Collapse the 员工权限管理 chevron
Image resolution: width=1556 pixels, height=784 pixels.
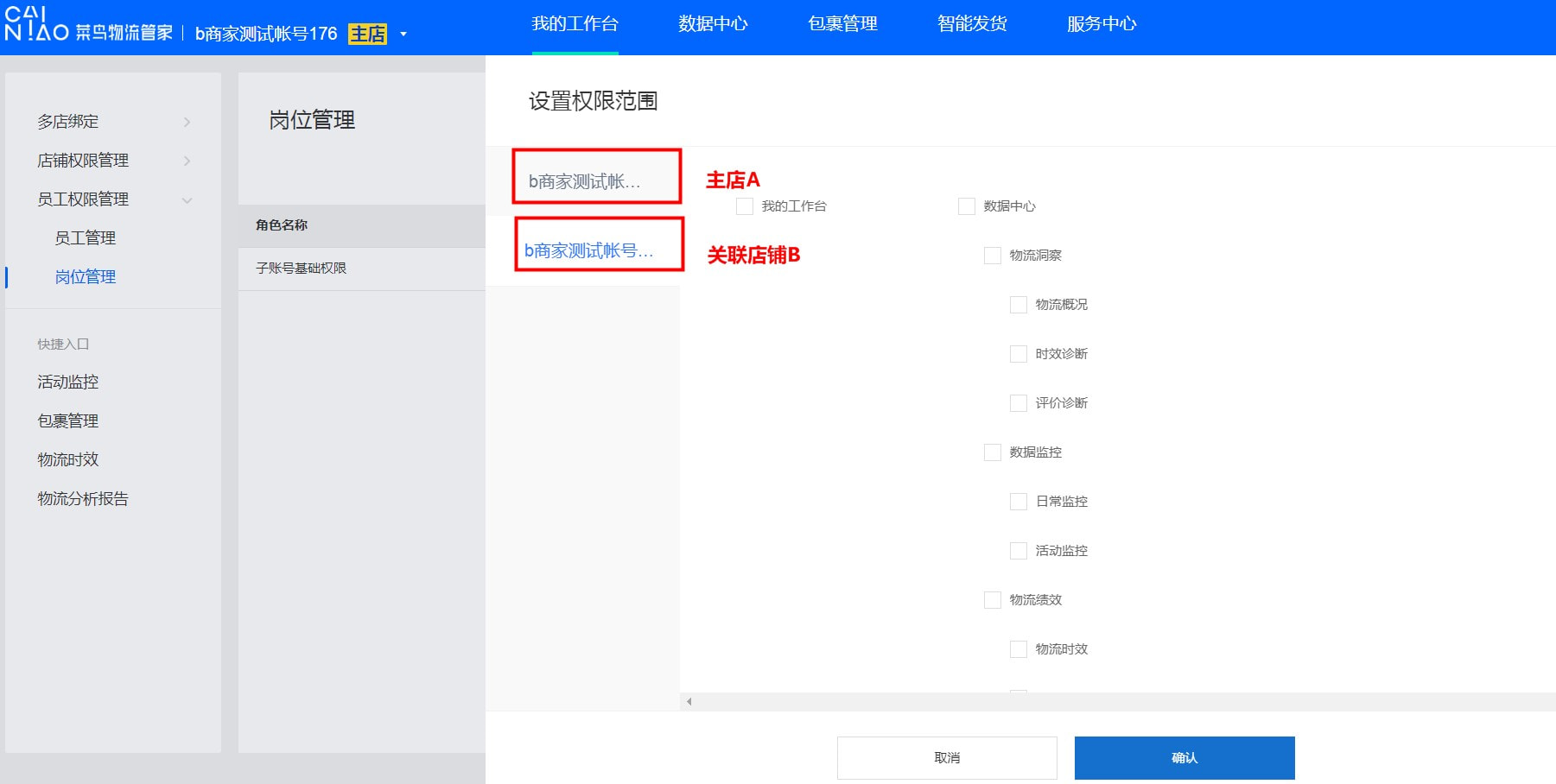[187, 200]
